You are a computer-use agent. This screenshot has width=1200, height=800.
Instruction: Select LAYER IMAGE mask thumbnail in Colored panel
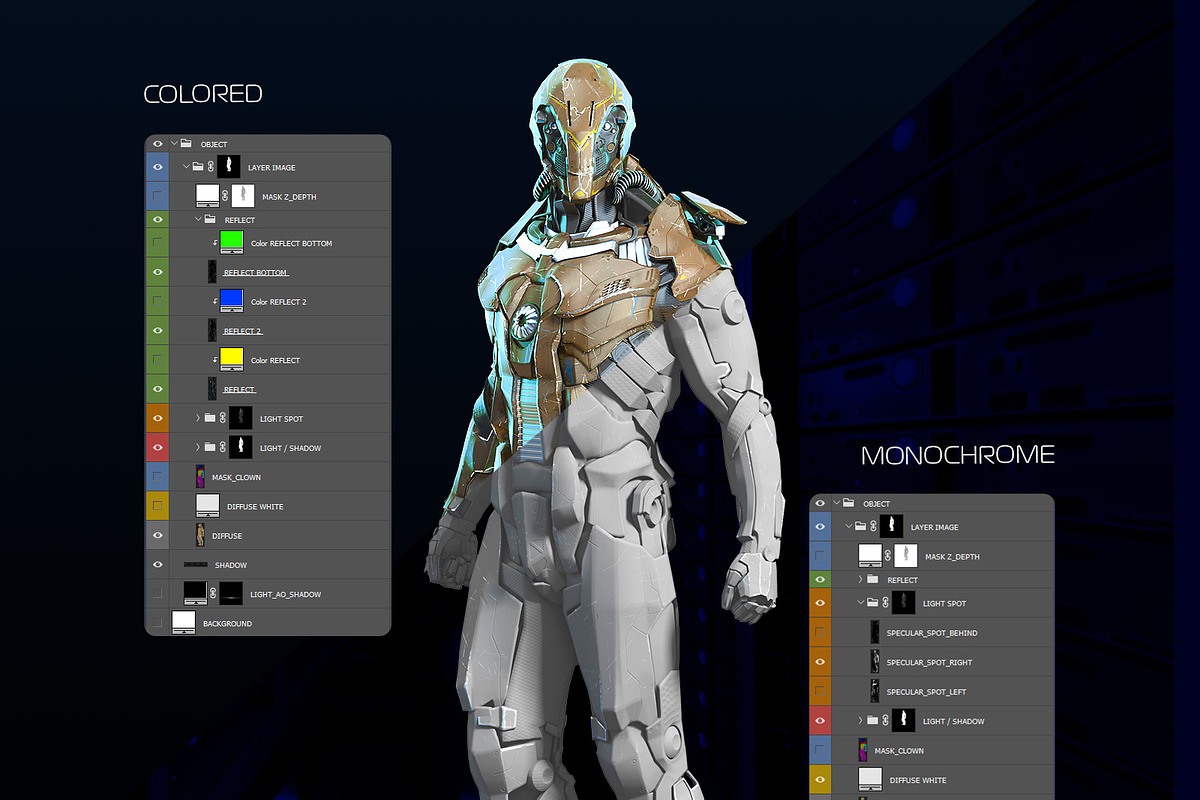229,167
